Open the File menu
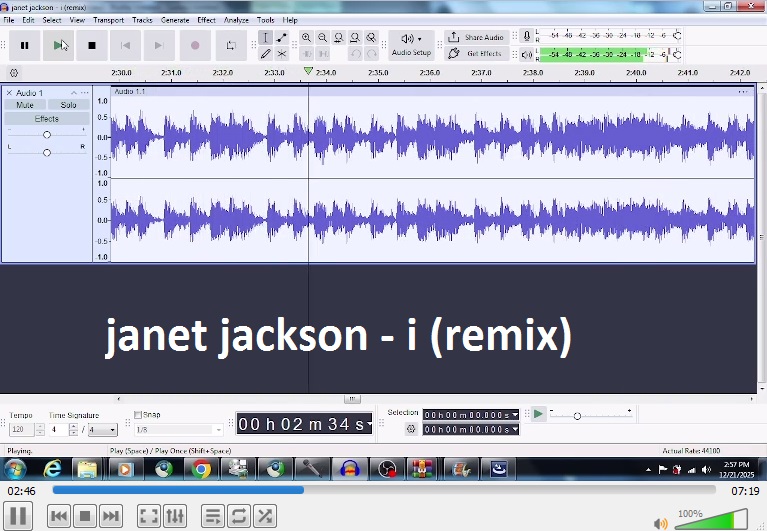The height and width of the screenshot is (531, 767). [x=9, y=20]
